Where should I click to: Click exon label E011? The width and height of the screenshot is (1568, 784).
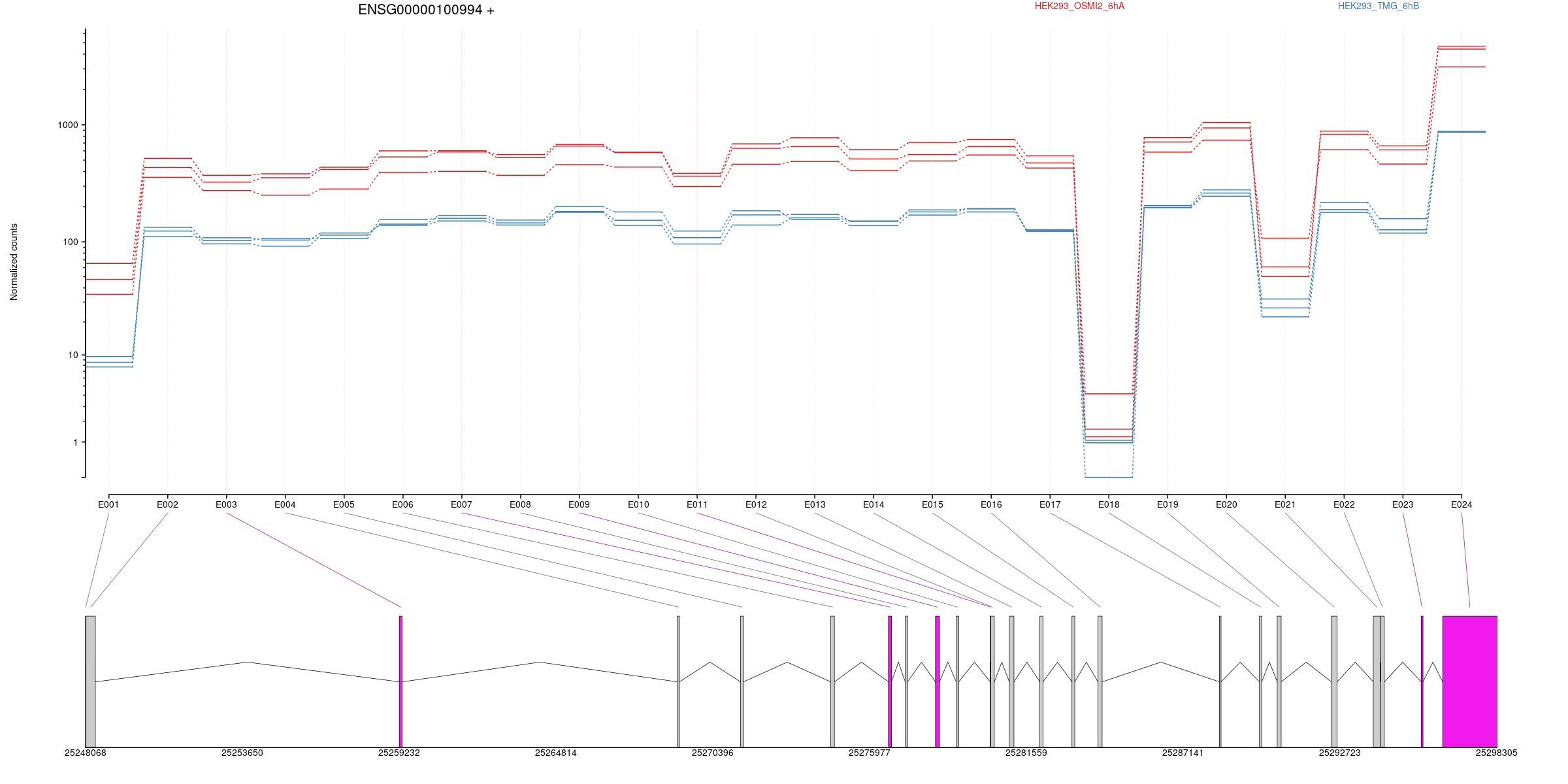coord(697,504)
